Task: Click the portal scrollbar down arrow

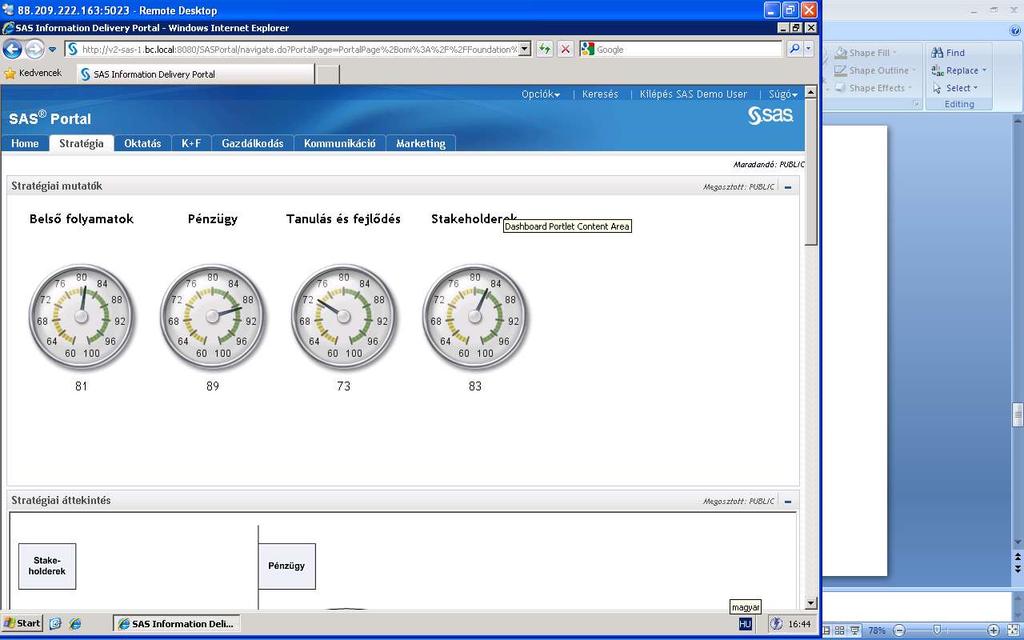Action: tap(811, 603)
